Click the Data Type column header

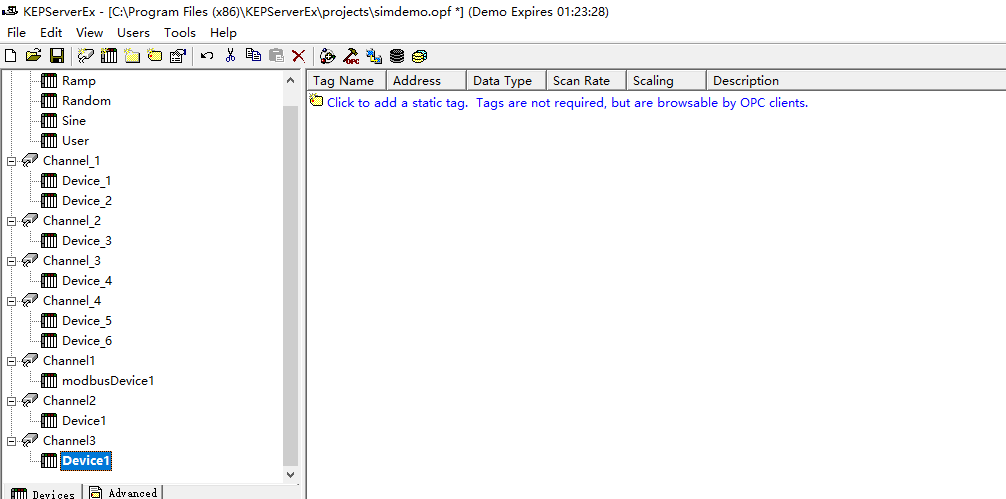tap(506, 80)
